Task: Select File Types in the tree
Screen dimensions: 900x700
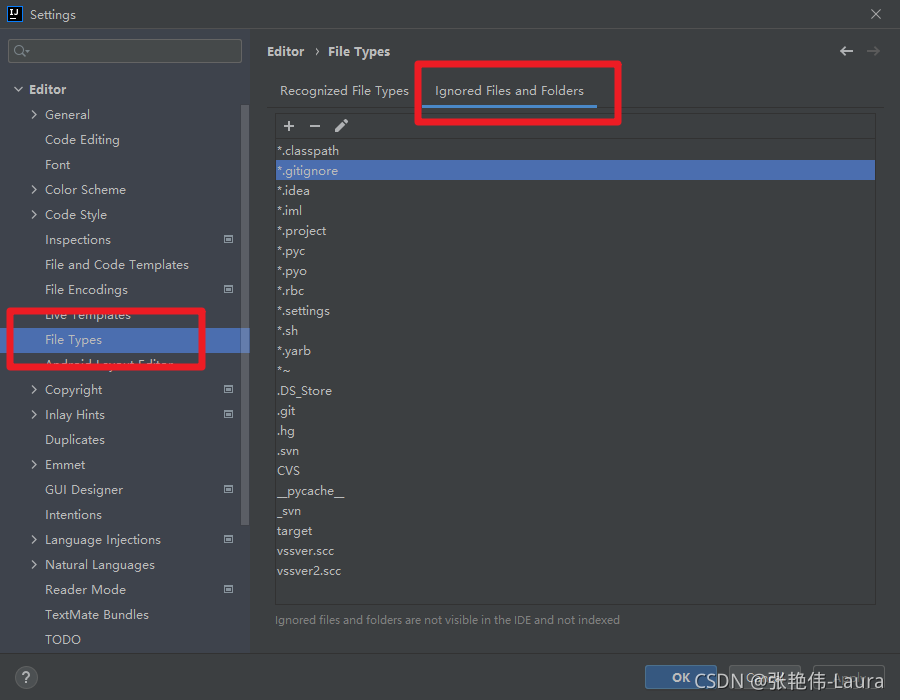Action: 125,340
